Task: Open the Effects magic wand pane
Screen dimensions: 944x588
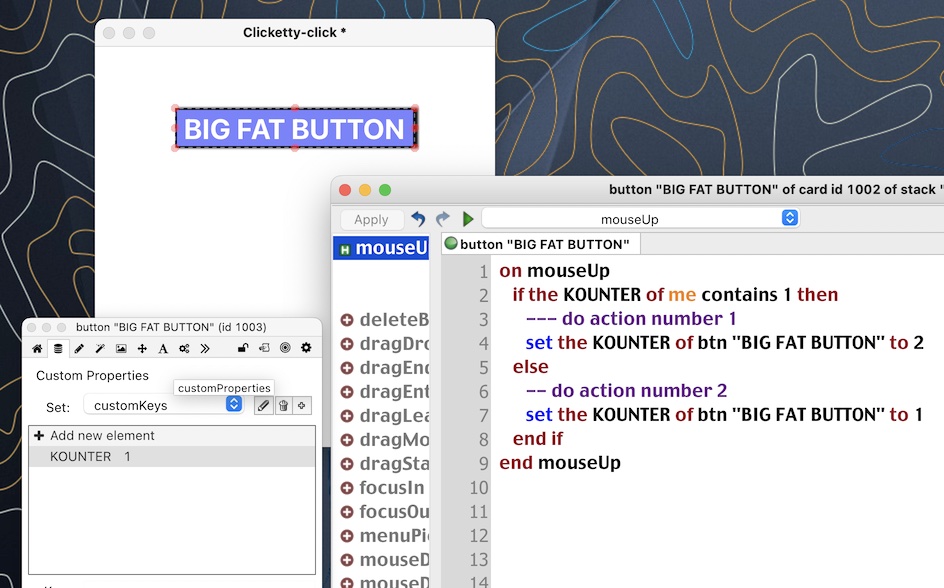Action: tap(100, 348)
